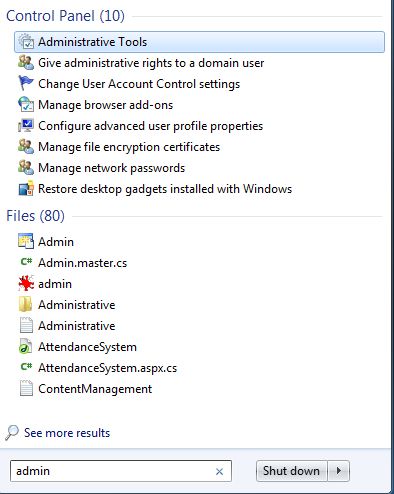
Task: Click icon beside Give administrative rights
Action: click(x=26, y=63)
